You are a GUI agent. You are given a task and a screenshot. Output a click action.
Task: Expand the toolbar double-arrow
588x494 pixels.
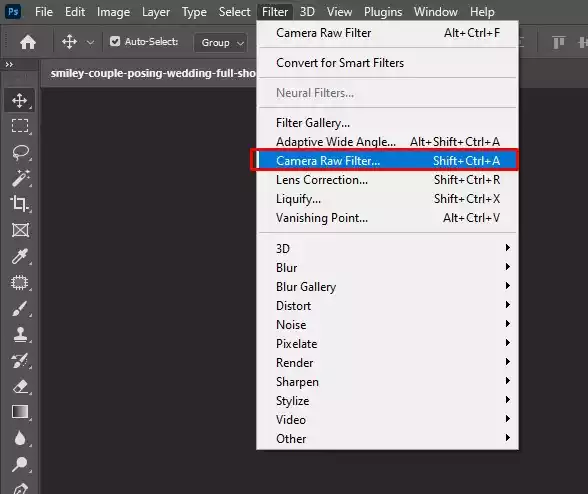click(x=9, y=65)
